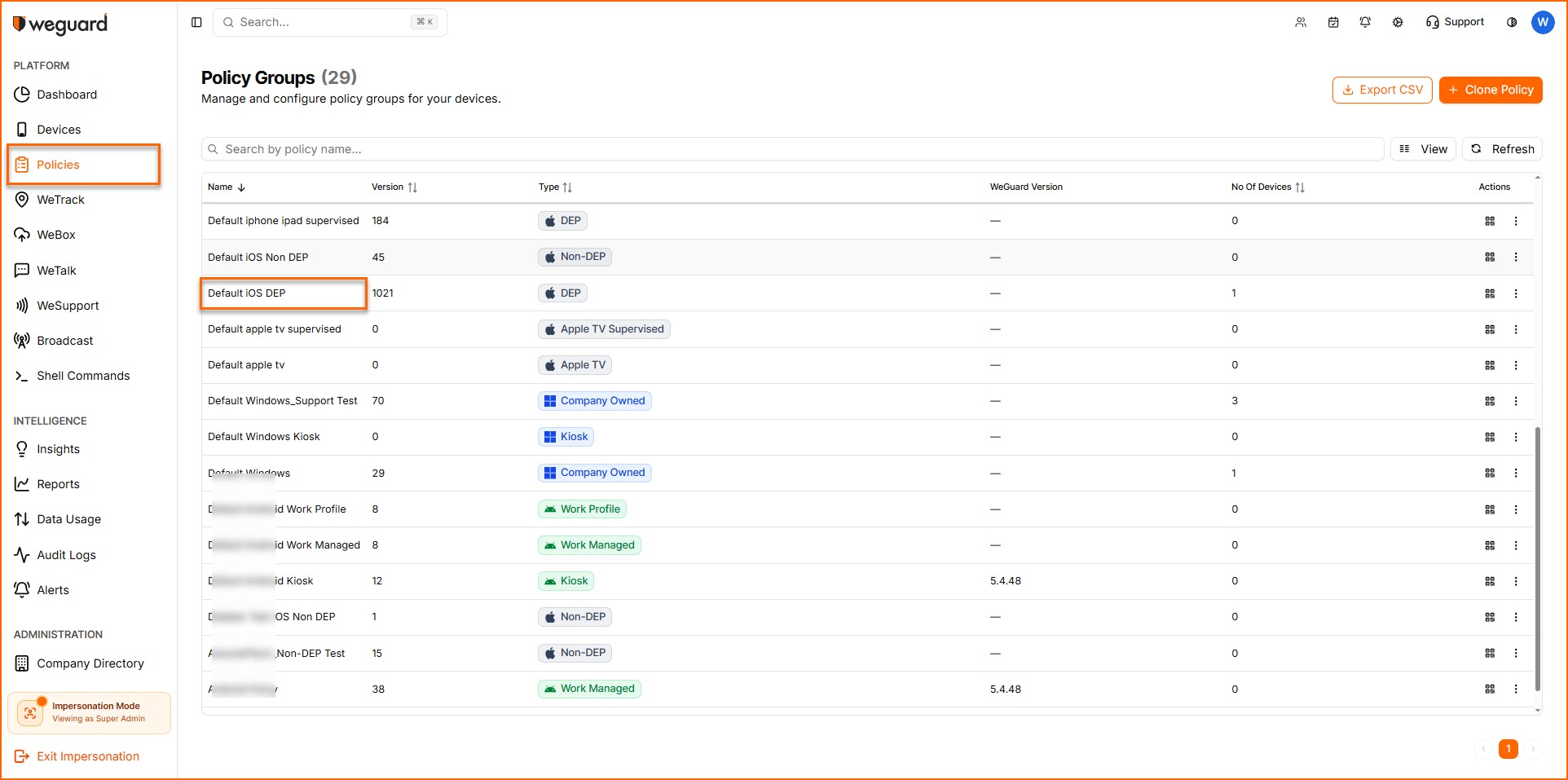This screenshot has height=780, width=1568.
Task: Collapse the sidebar panel toggle icon
Action: [196, 22]
